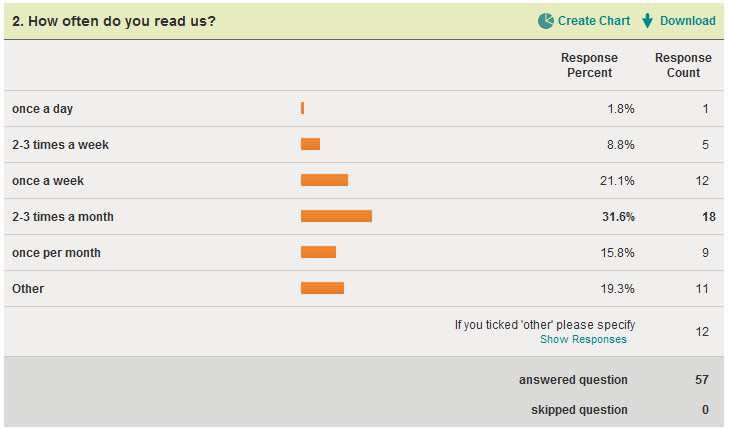Click the orange bar for once a day
The width and height of the screenshot is (729, 429).
click(x=302, y=108)
